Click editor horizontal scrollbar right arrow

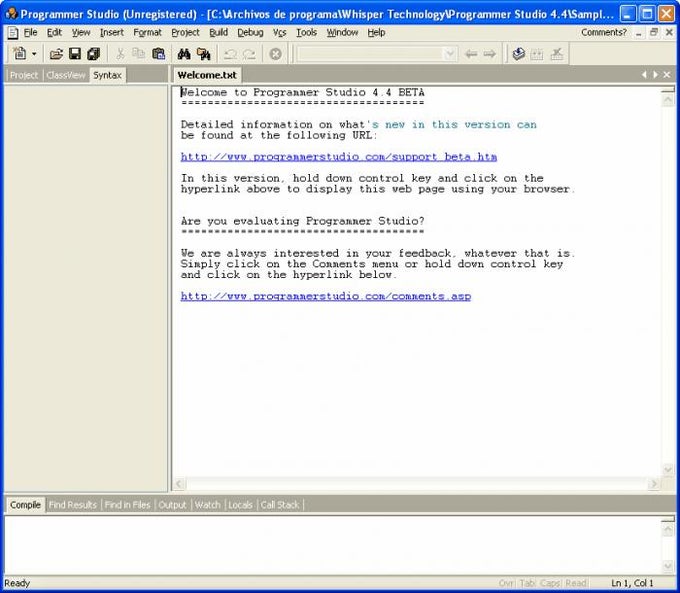(x=654, y=483)
